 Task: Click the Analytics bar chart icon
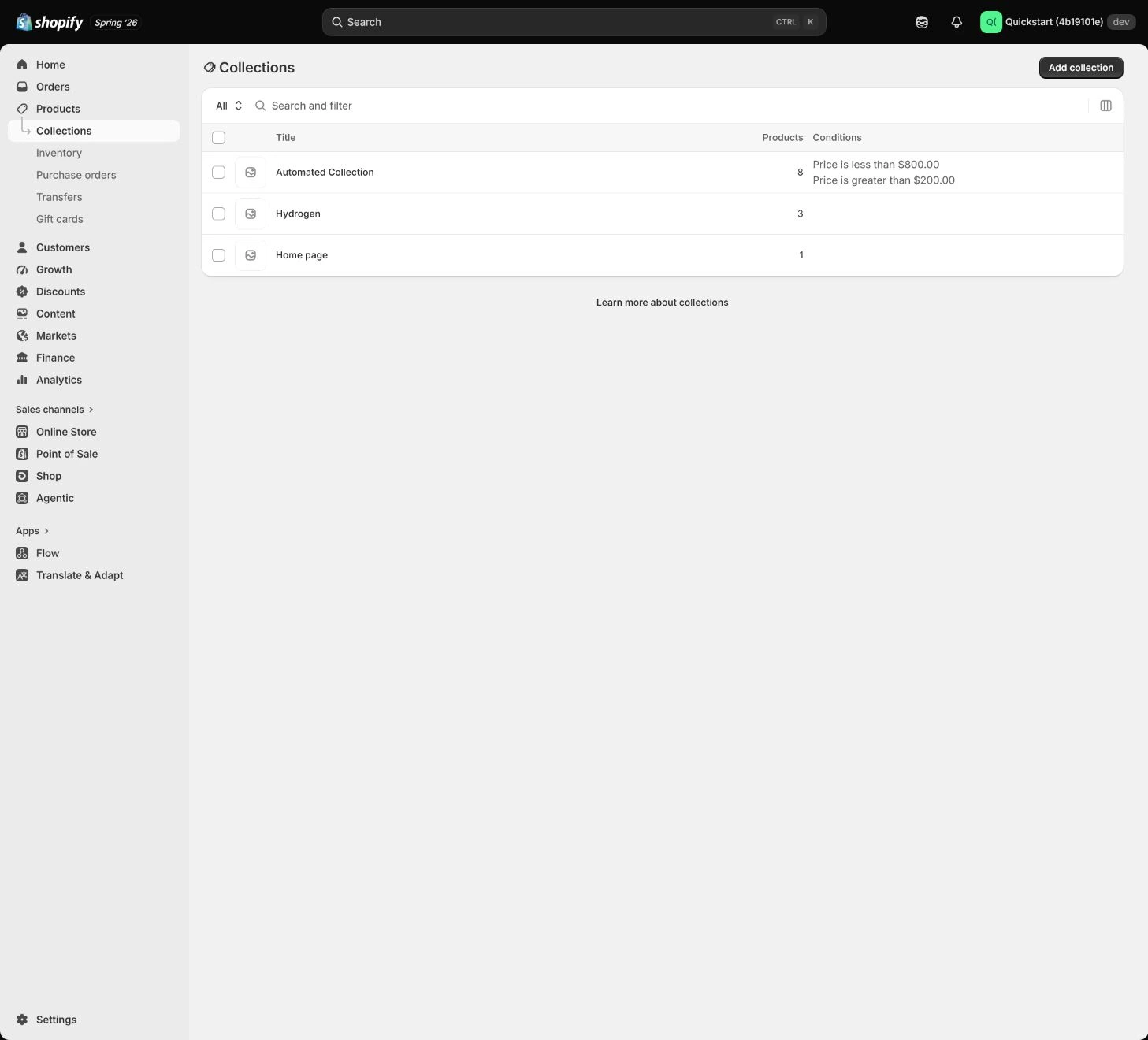[x=22, y=380]
